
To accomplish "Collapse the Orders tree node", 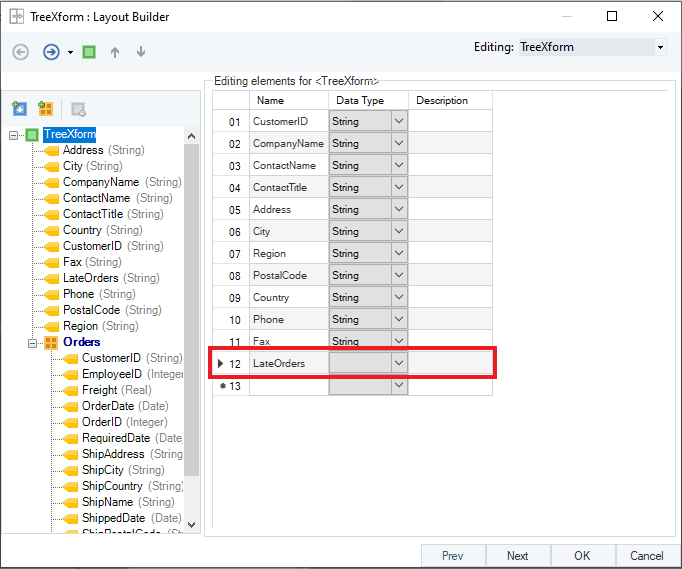I will click(33, 342).
